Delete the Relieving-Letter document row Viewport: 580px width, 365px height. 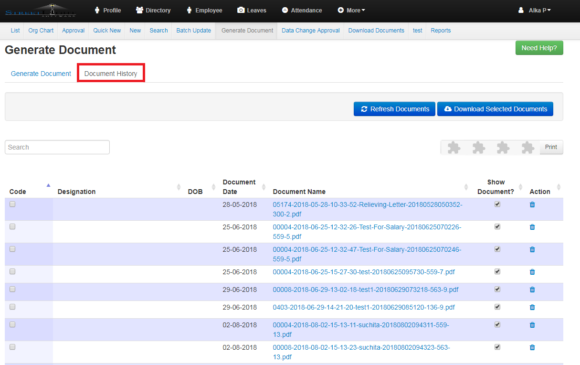(532, 205)
